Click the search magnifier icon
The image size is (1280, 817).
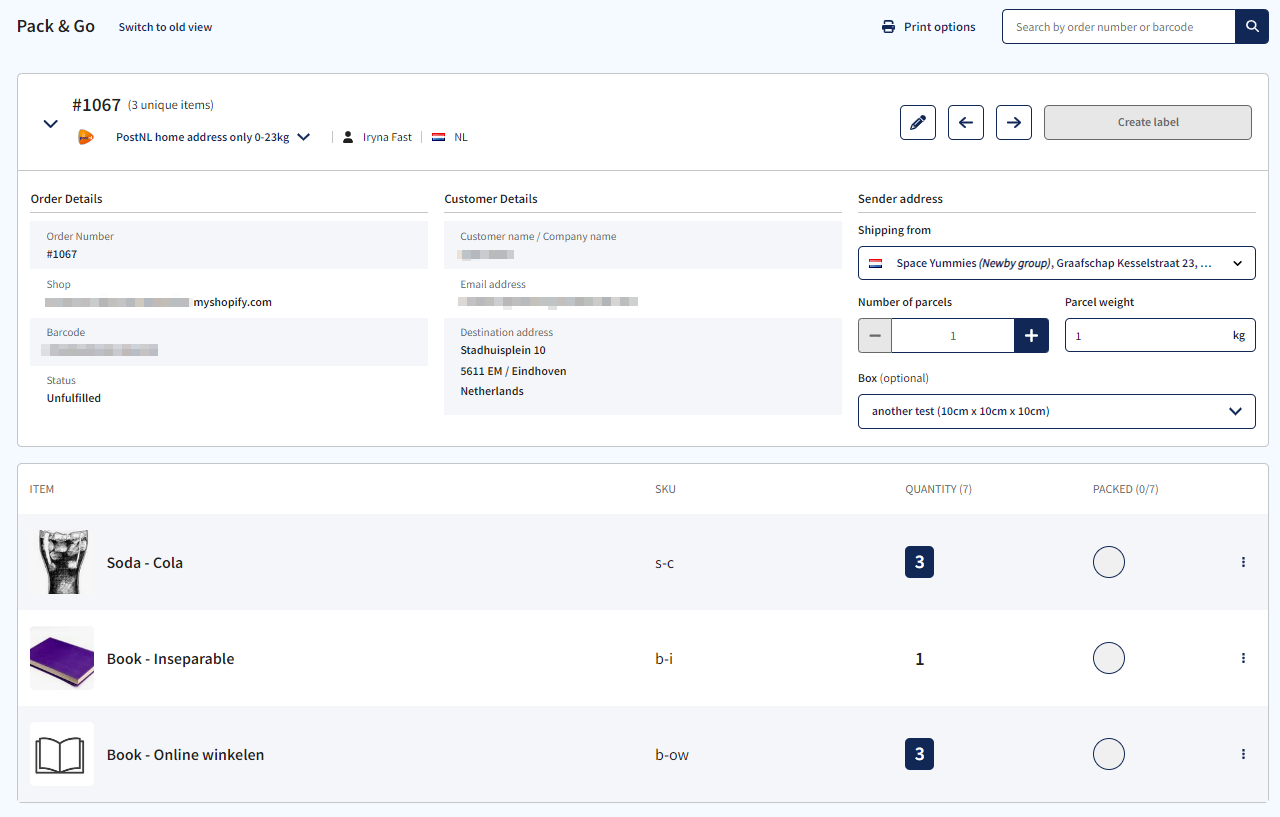tap(1251, 26)
